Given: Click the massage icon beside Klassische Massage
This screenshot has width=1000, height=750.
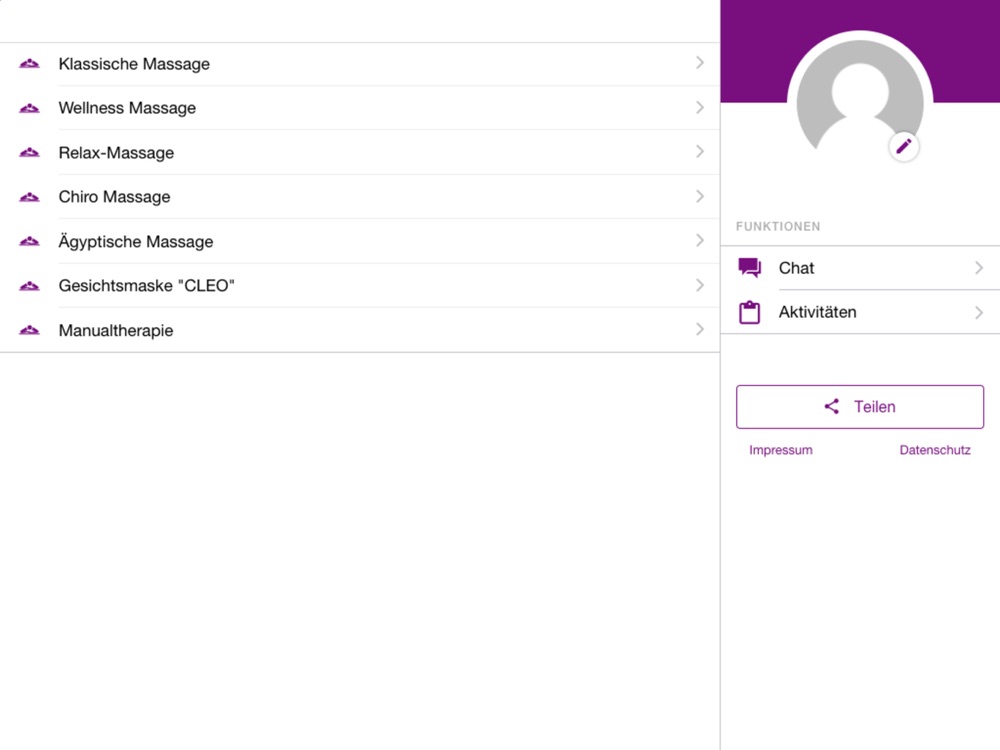Looking at the screenshot, I should tap(29, 64).
